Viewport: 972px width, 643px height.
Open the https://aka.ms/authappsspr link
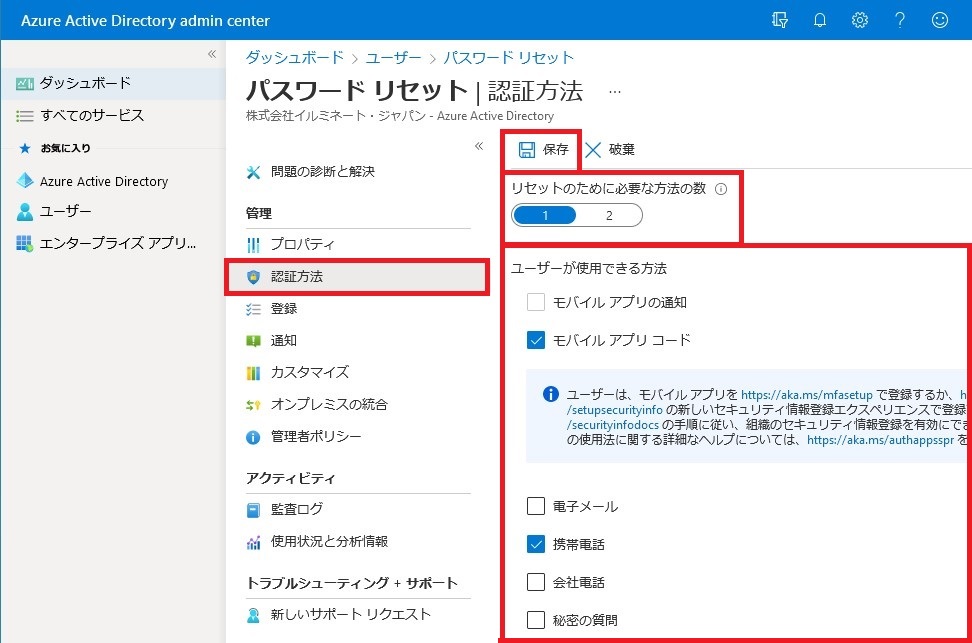coord(880,440)
